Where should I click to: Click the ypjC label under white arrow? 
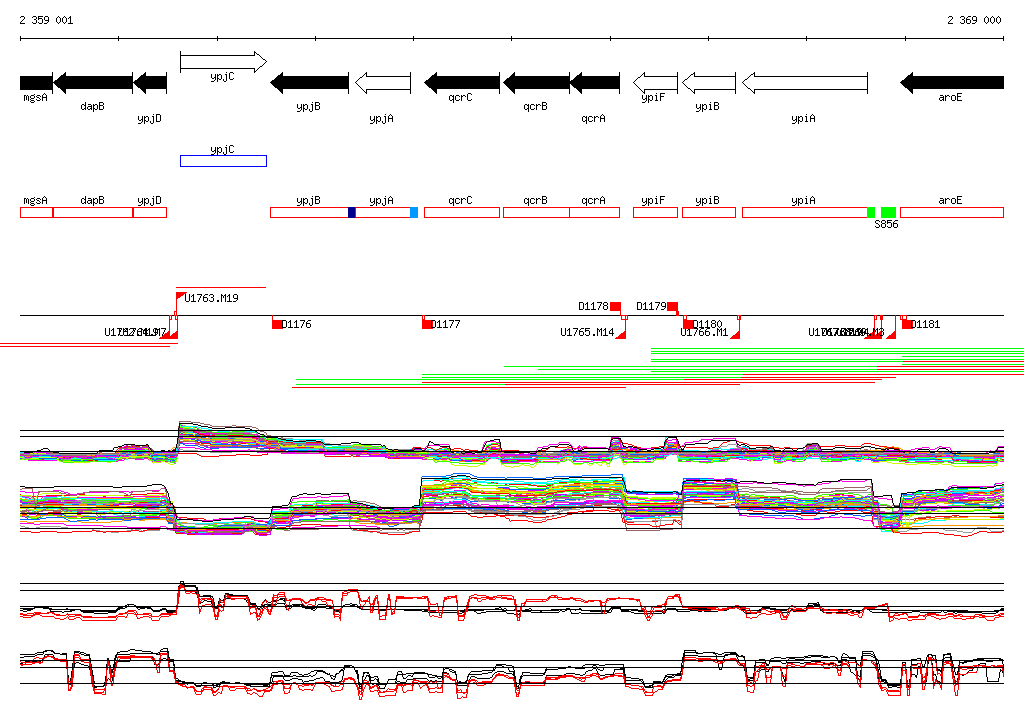[223, 76]
